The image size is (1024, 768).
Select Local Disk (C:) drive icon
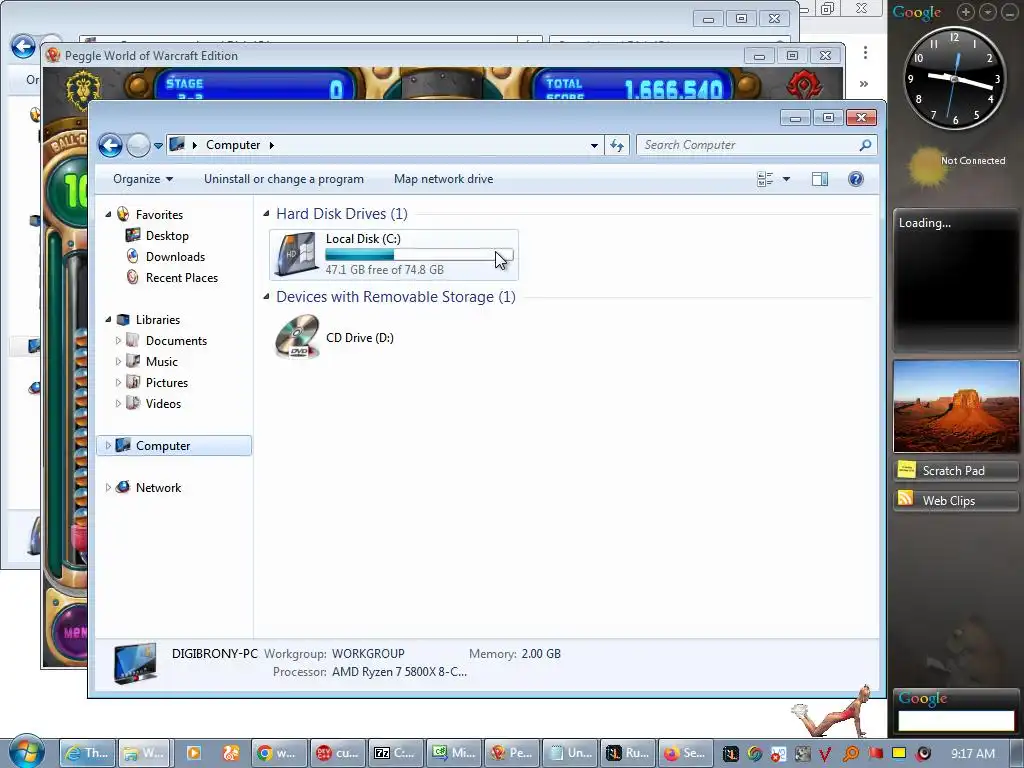297,254
